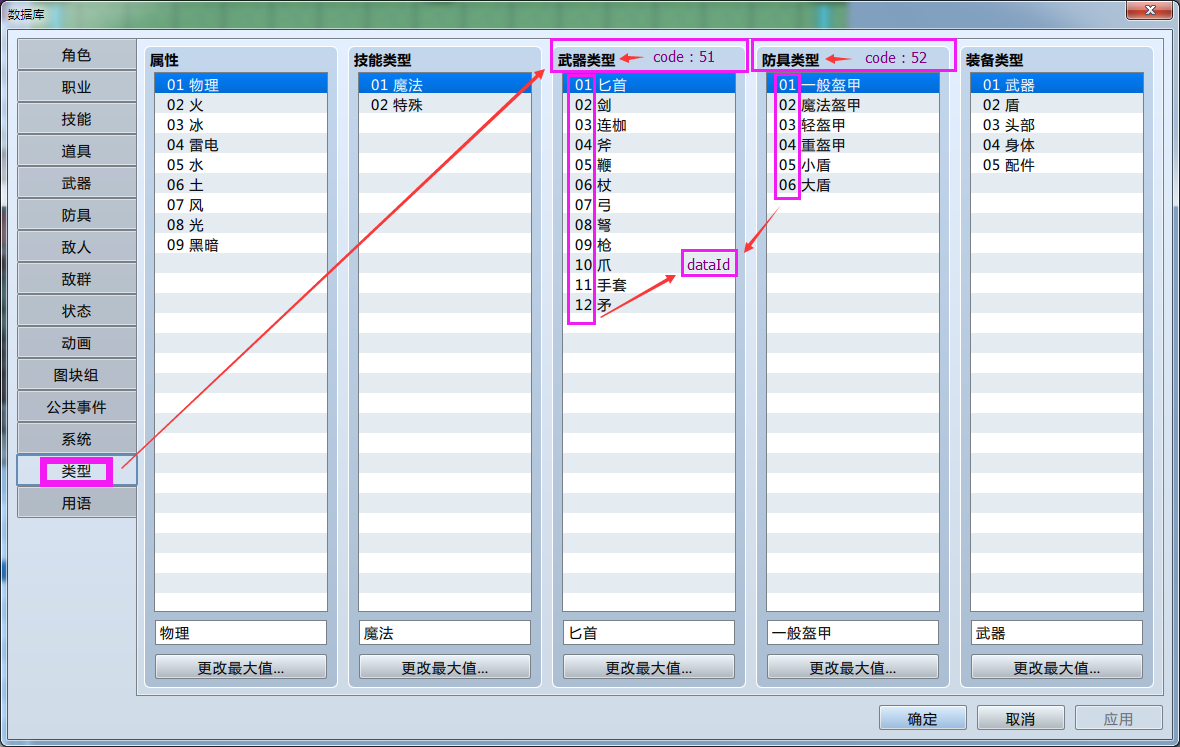Select armor type 02 魔法盔甲
The height and width of the screenshot is (747, 1180).
(853, 105)
